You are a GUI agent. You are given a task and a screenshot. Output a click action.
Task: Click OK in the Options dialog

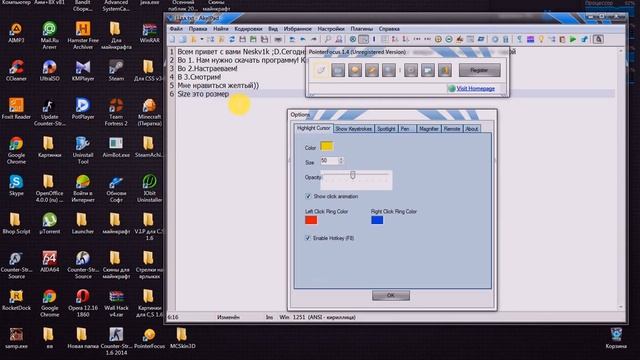coord(391,295)
